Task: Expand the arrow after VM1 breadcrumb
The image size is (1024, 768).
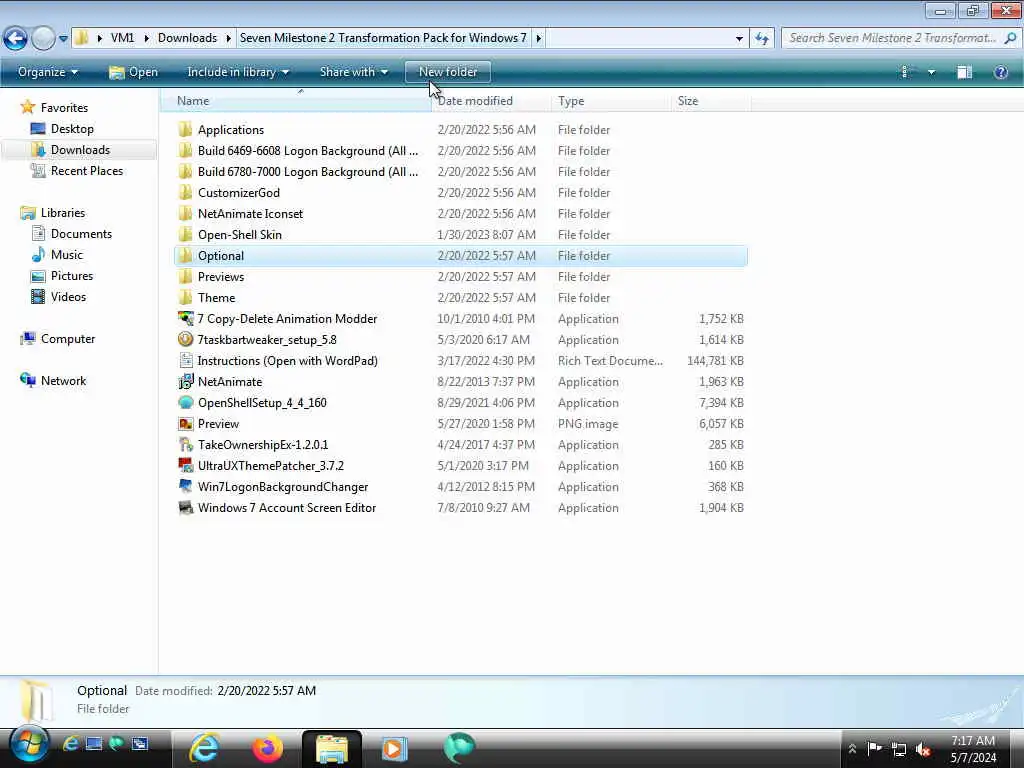Action: coord(146,38)
